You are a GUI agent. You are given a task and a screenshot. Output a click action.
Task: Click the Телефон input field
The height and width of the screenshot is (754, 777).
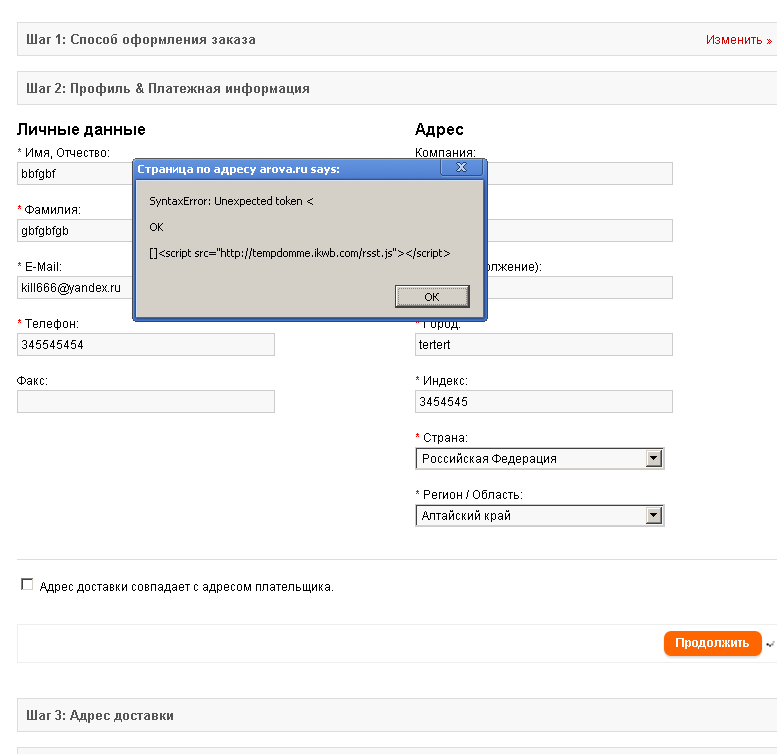[x=146, y=344]
